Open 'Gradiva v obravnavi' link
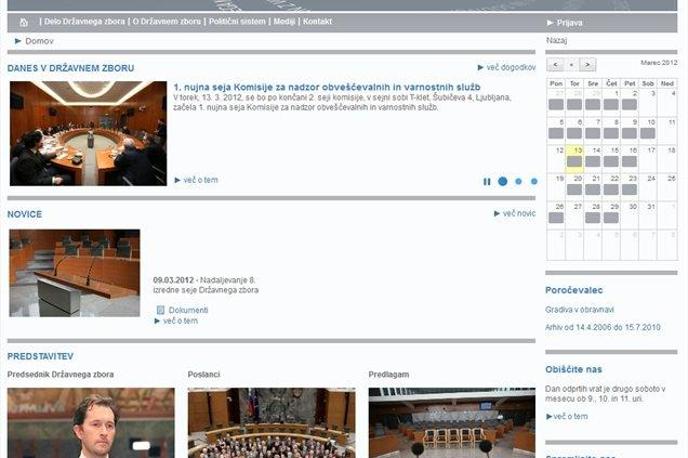688x458 pixels. 580,310
